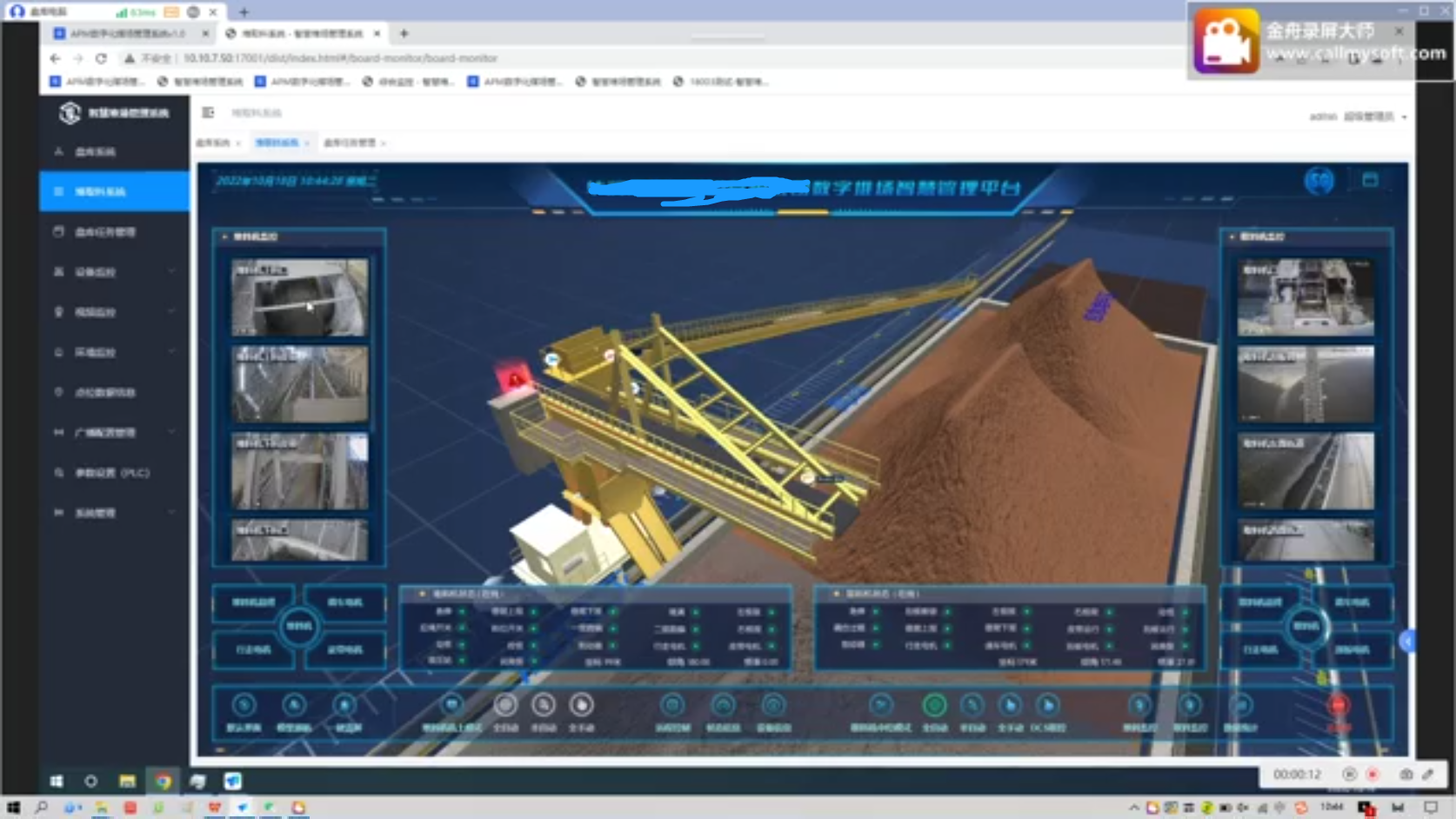Viewport: 1456px width, 819px height.
Task: Open the first stacker camera feed thumbnail
Action: (x=299, y=297)
